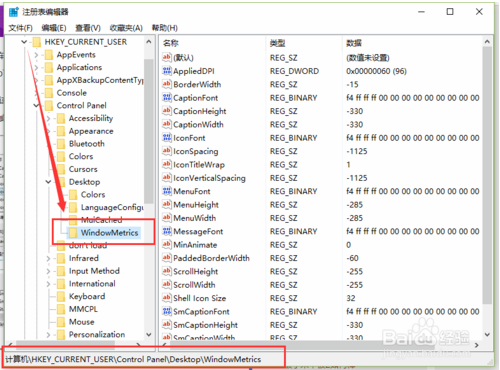Click the MinAnimate string value icon
The height and width of the screenshot is (370, 500).
pyautogui.click(x=167, y=244)
